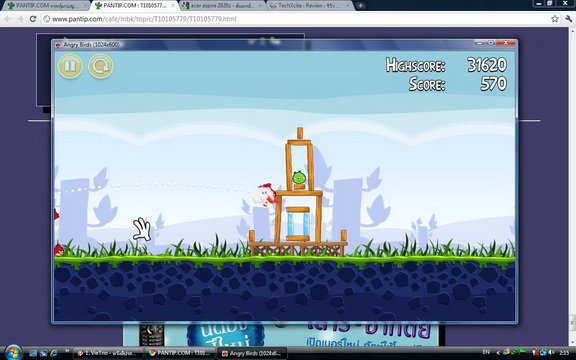Switch to the TechXcite Review tab
Screen dimensions: 576x360
pos(310,6)
